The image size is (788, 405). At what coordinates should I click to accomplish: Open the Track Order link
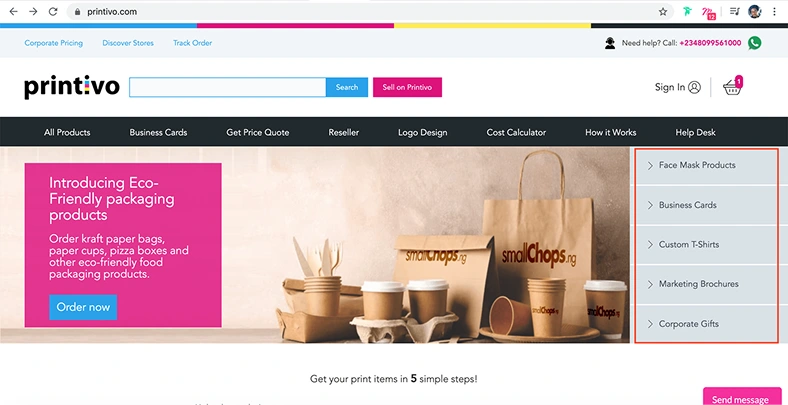click(192, 43)
